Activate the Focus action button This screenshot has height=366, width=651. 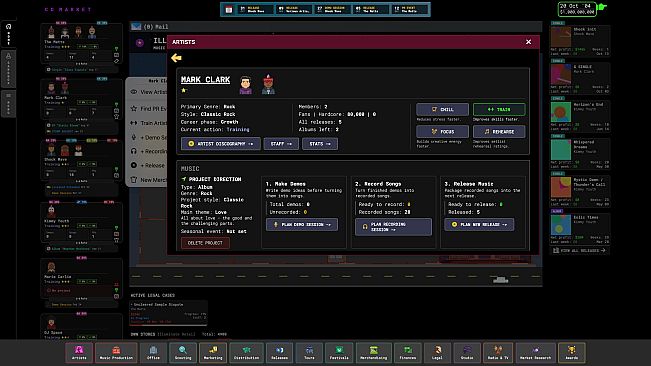point(442,132)
